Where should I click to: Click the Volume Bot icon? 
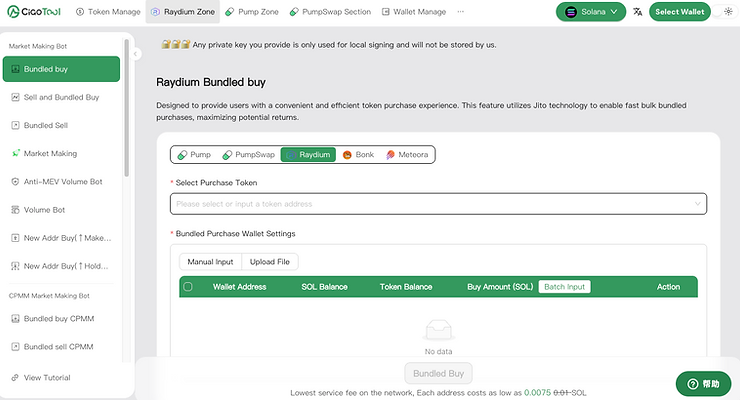pyautogui.click(x=15, y=210)
